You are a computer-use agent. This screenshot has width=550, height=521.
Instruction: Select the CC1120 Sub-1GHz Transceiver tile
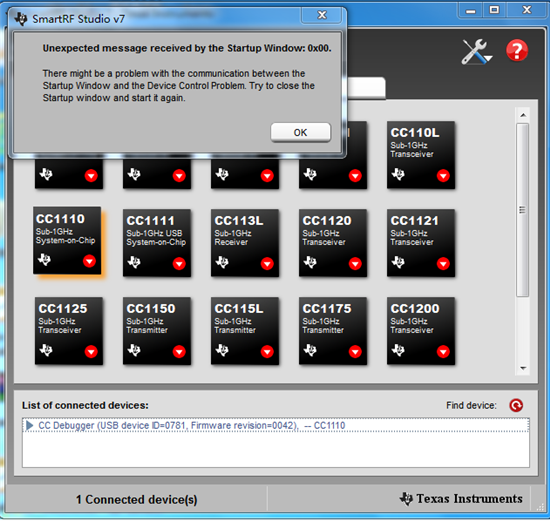[333, 243]
